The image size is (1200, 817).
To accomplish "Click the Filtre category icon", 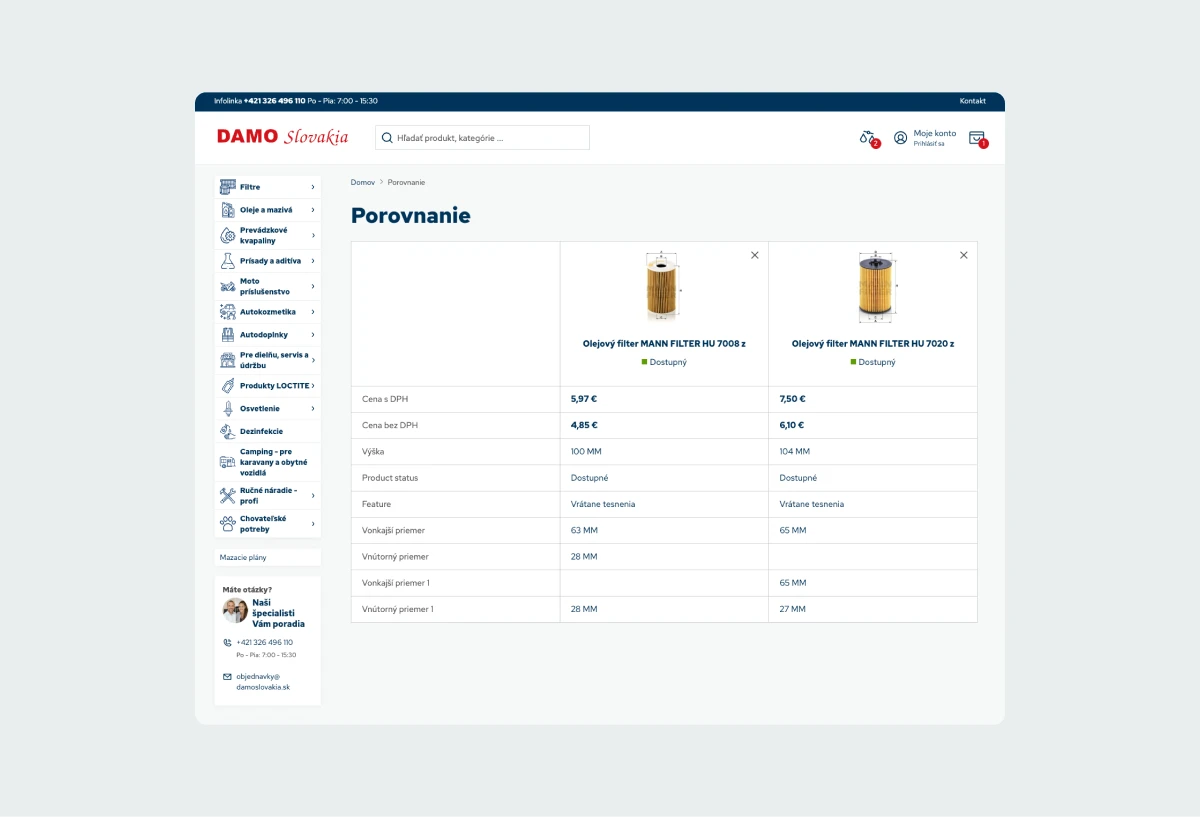I will point(227,187).
